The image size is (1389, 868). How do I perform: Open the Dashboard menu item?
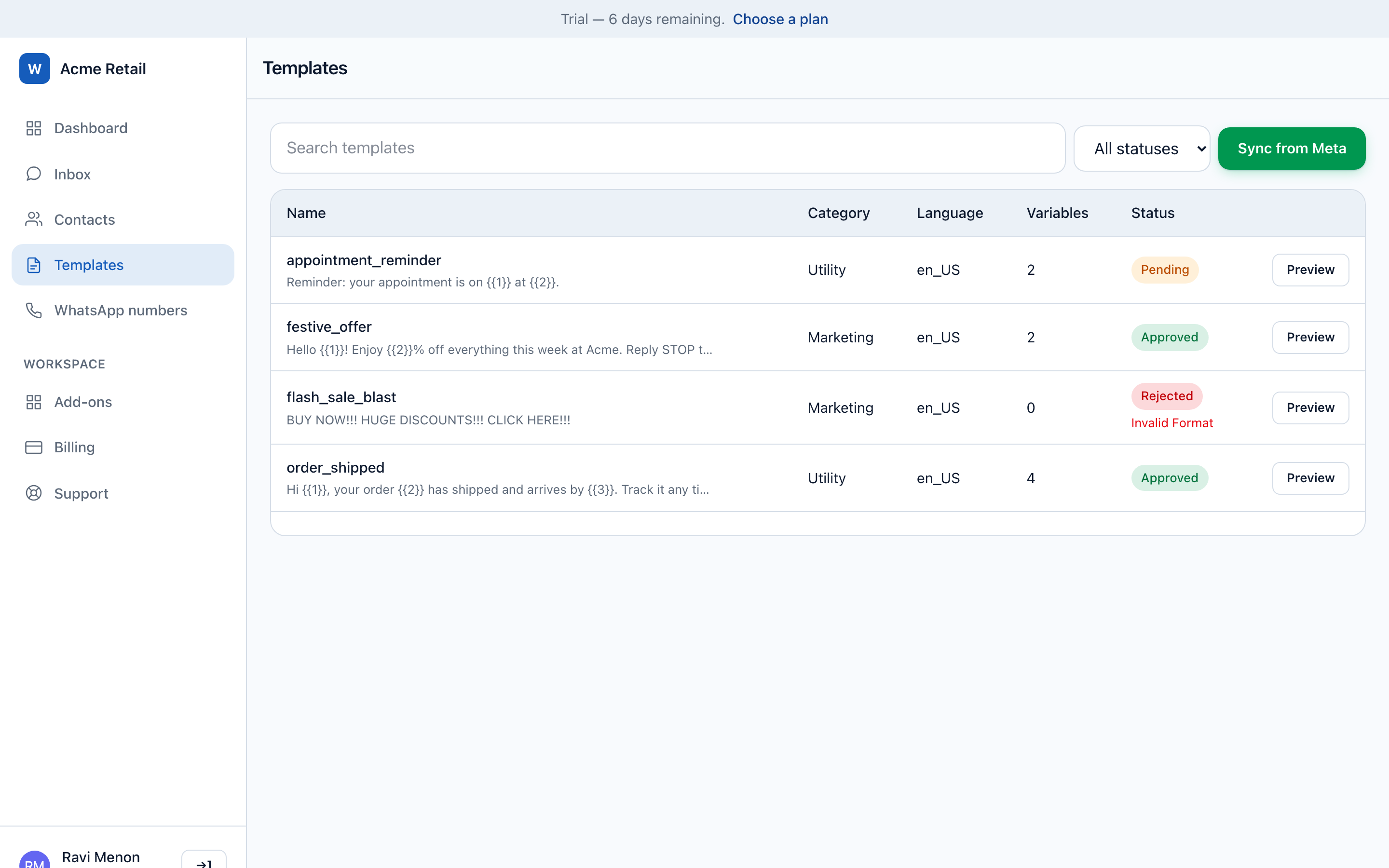pyautogui.click(x=123, y=128)
